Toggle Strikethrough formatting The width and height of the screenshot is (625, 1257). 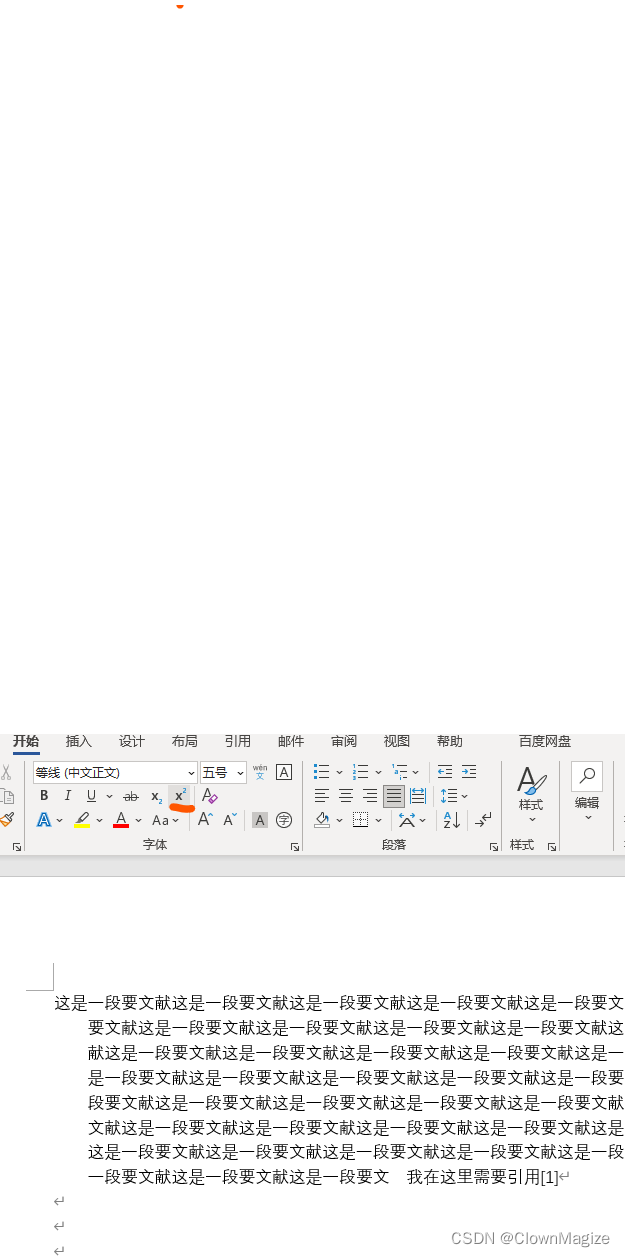click(131, 796)
